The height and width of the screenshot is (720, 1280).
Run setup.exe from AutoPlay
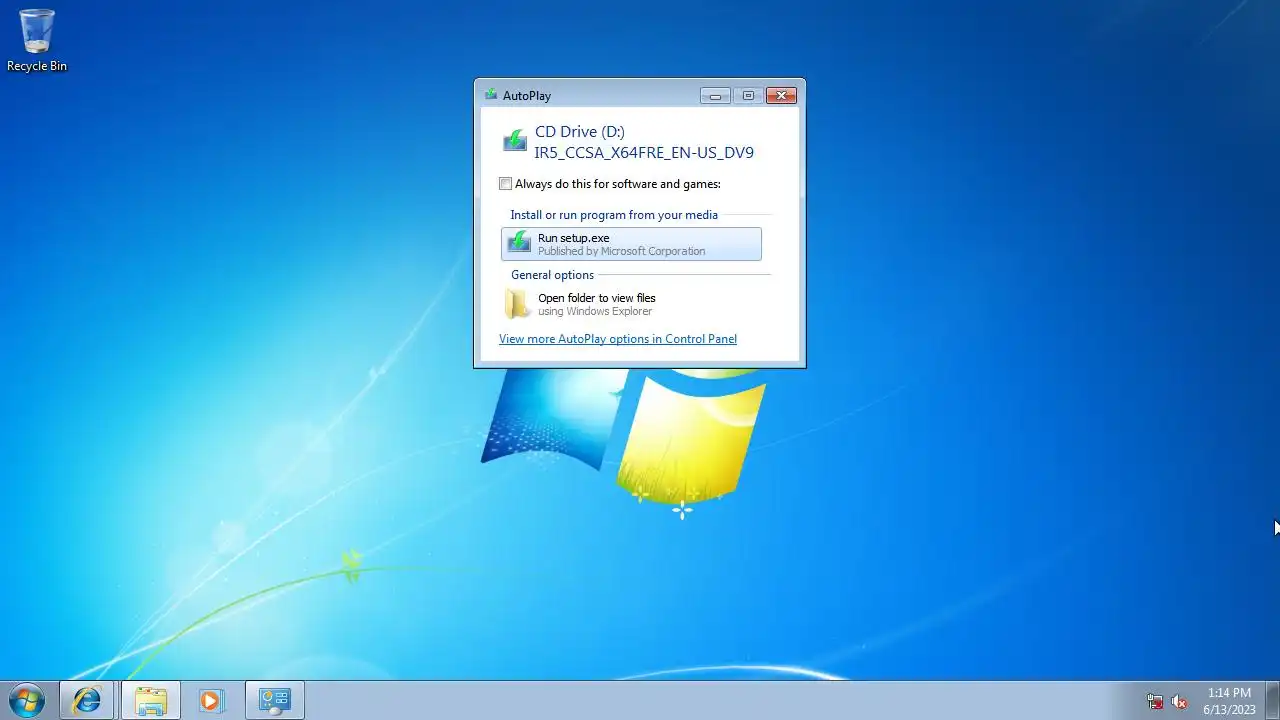(x=631, y=244)
